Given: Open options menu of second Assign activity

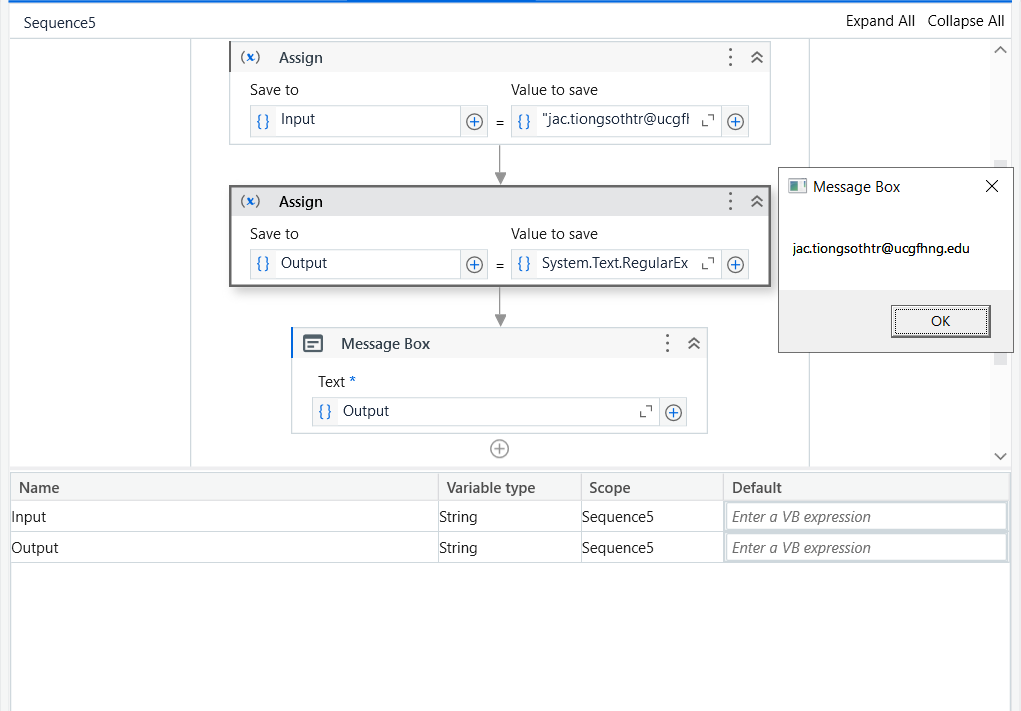Looking at the screenshot, I should 731,201.
